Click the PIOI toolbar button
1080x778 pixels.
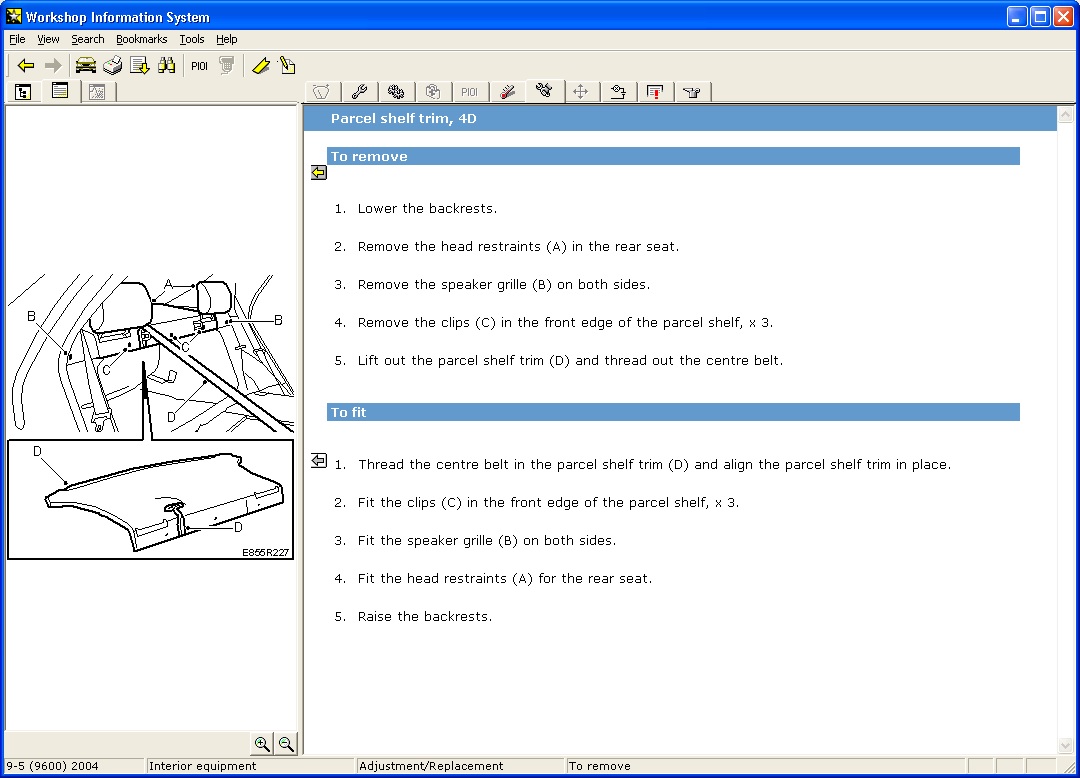[199, 66]
